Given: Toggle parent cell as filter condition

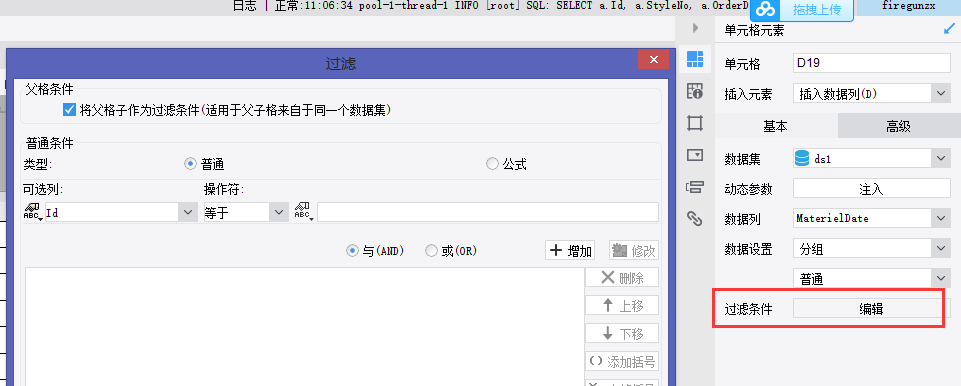Looking at the screenshot, I should pos(69,110).
